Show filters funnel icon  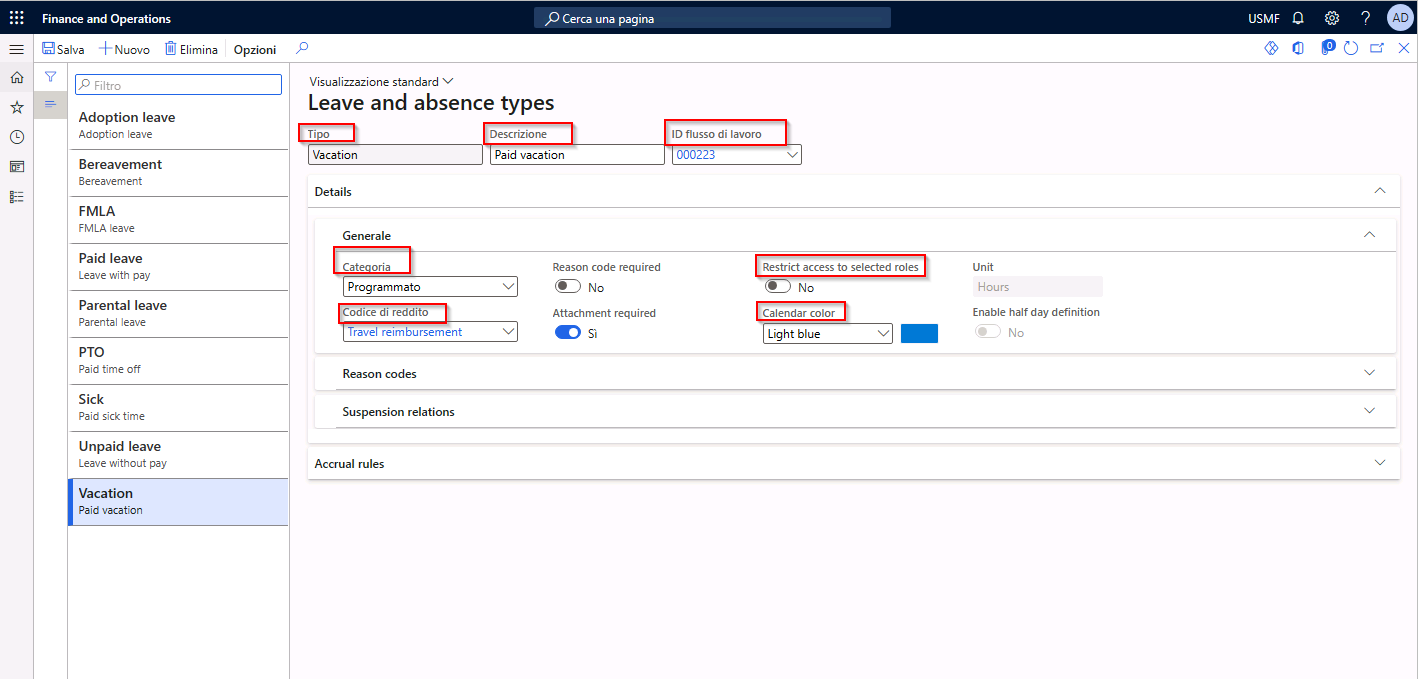[x=50, y=77]
